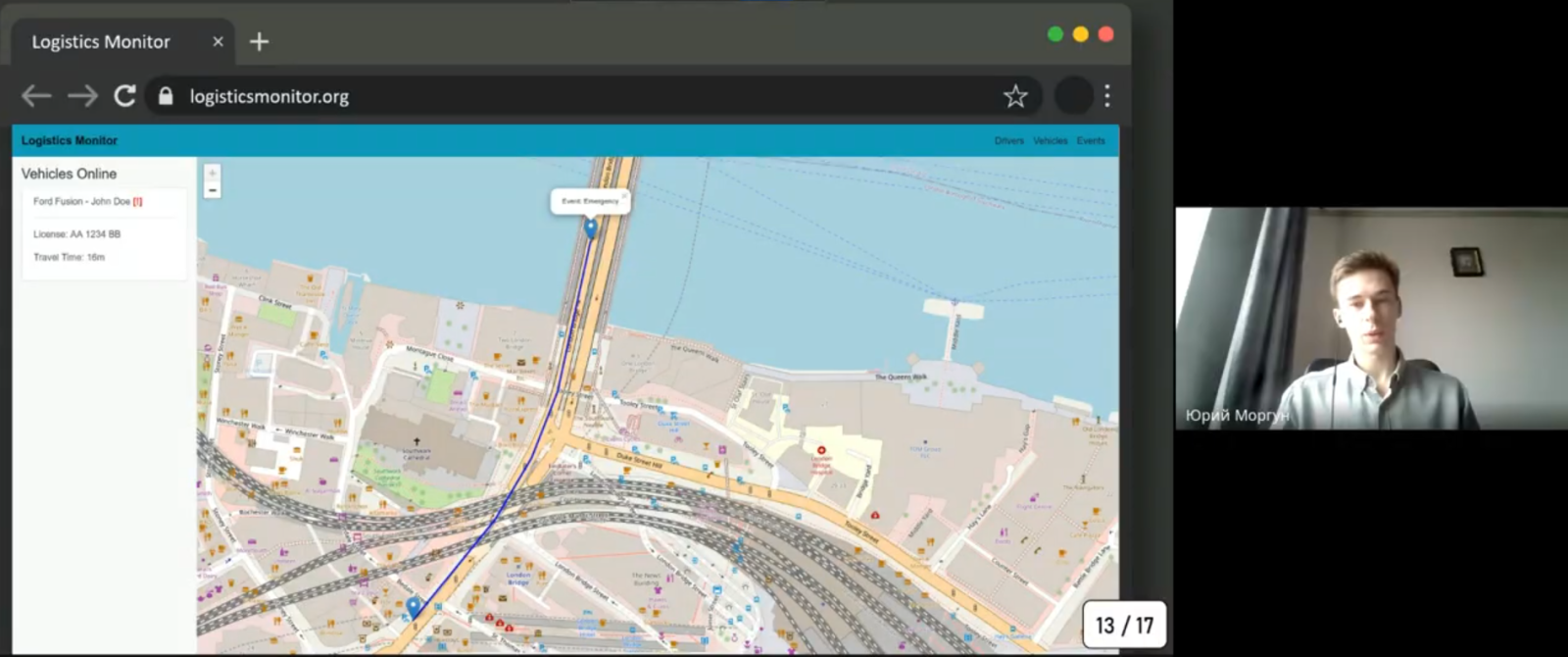Go back to the previous page
The image size is (1568, 657).
point(36,96)
